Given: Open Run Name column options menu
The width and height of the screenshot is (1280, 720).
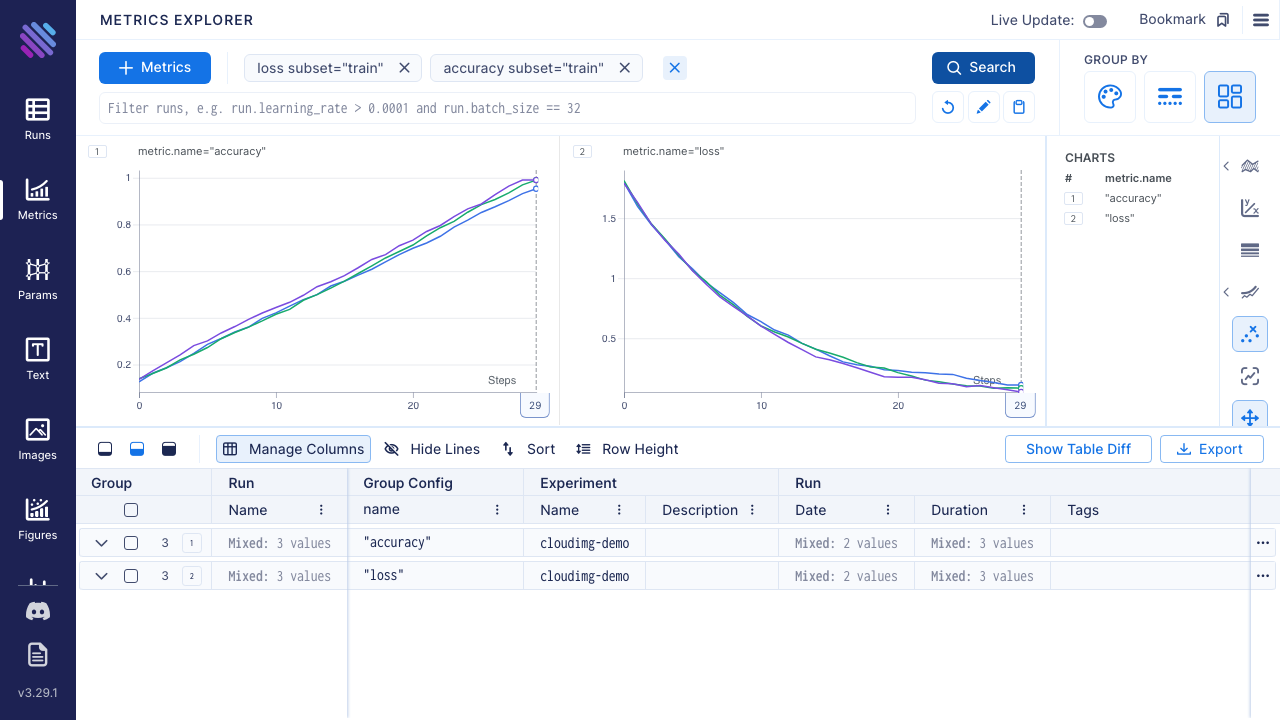Looking at the screenshot, I should 321,510.
